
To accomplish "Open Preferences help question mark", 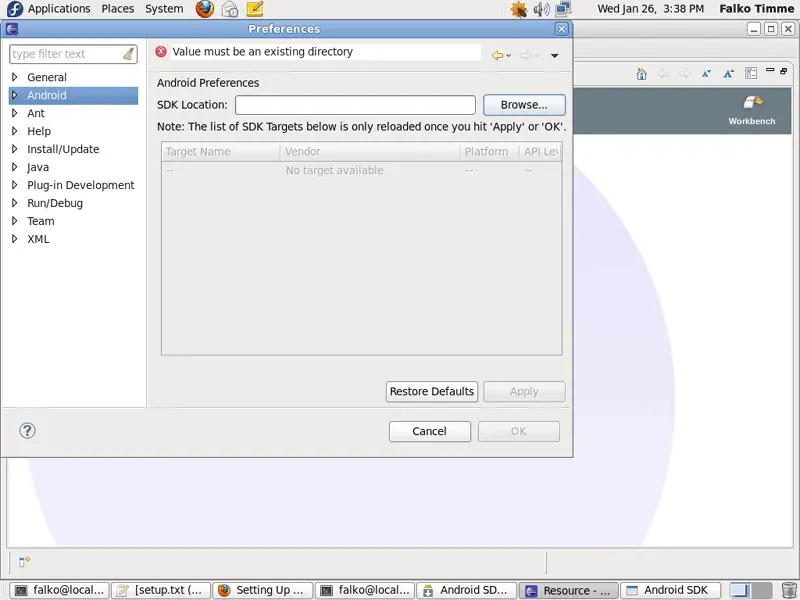I will (28, 431).
